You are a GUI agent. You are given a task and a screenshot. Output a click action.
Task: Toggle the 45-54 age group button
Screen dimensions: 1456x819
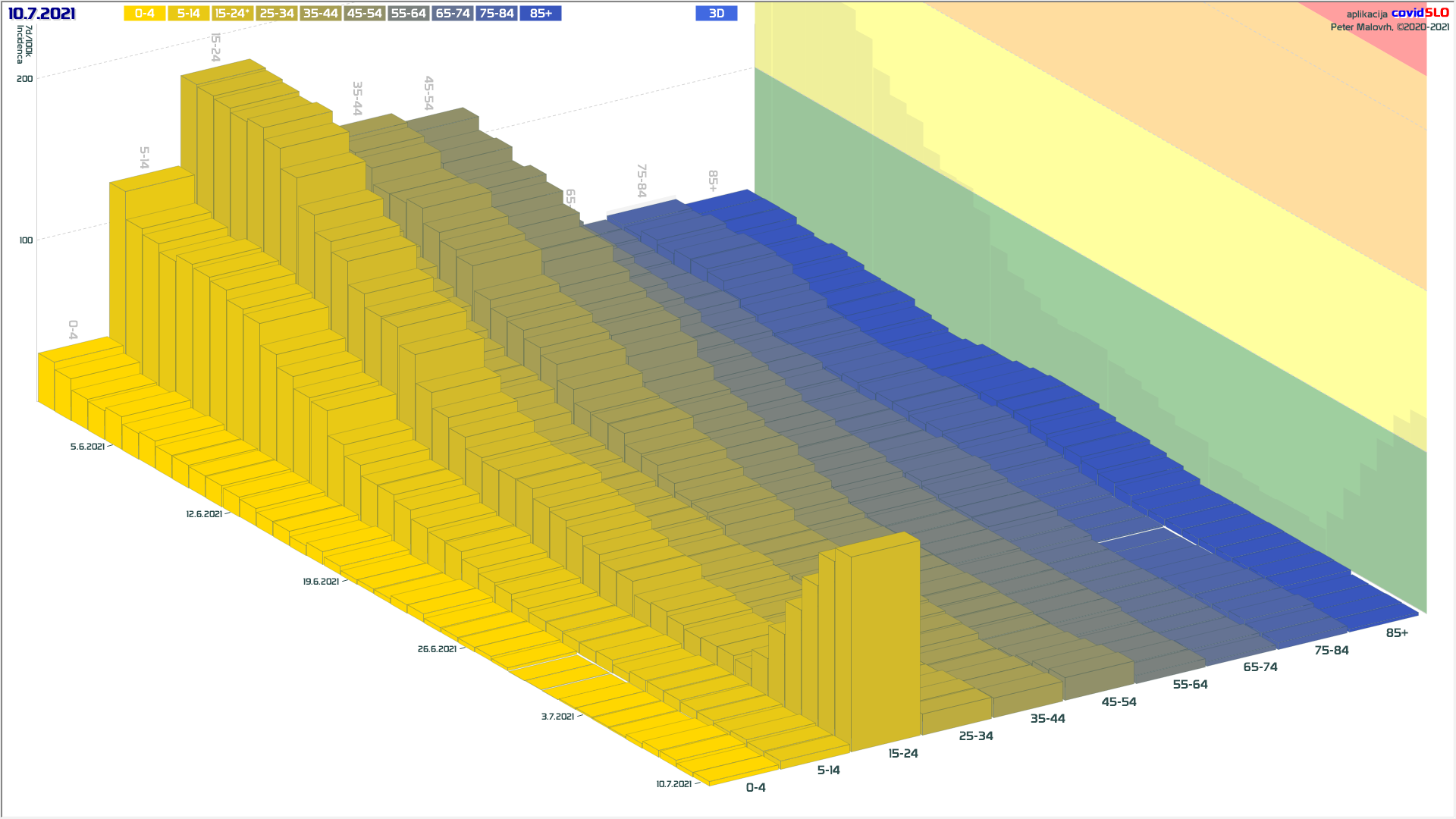[x=364, y=14]
